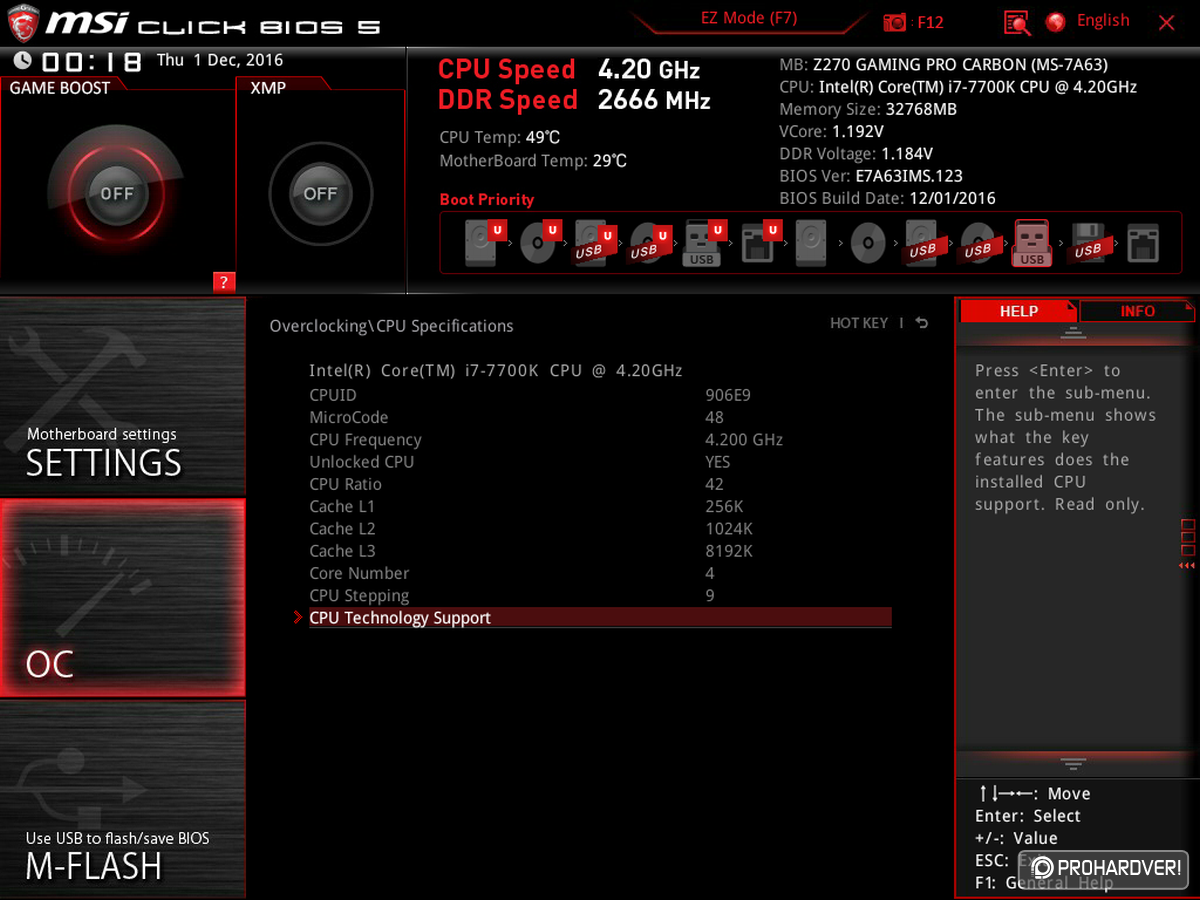Select the legacy hard disk boot icon without UEFI badge
1200x900 pixels.
point(812,243)
